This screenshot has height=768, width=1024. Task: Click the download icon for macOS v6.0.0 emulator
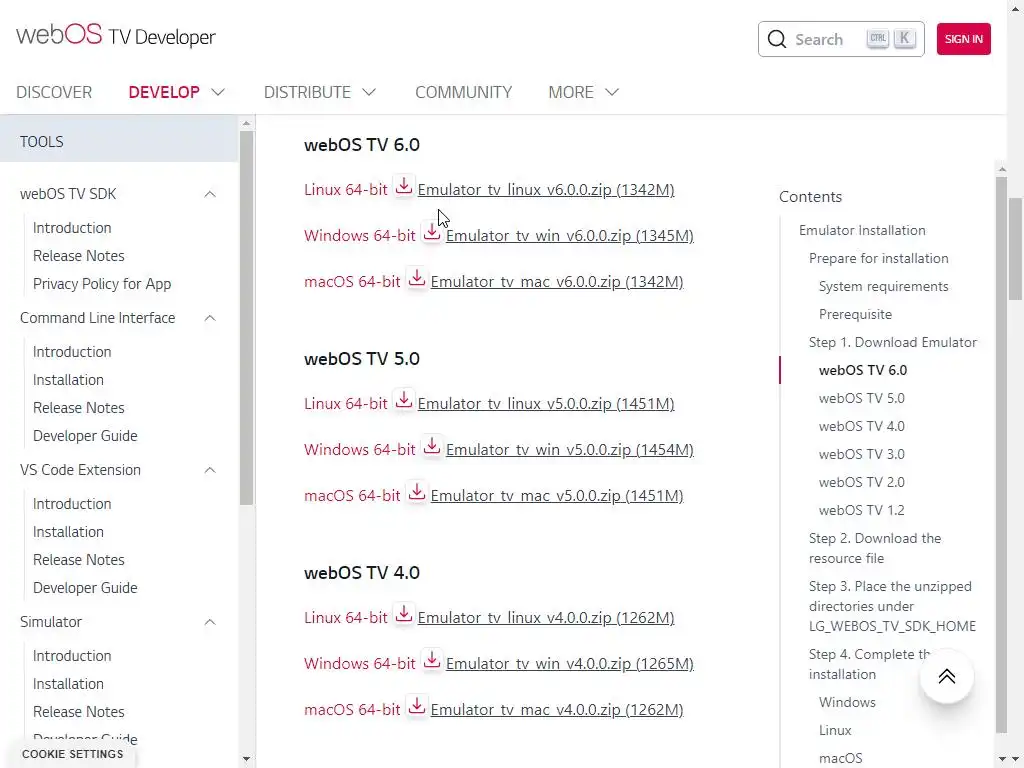pos(417,279)
